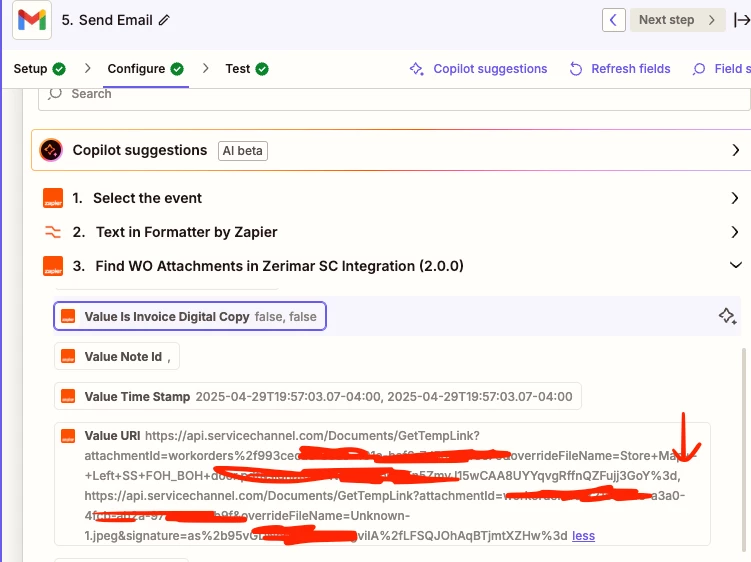The width and height of the screenshot is (751, 562).
Task: Open the Setup tab
Action: [39, 69]
